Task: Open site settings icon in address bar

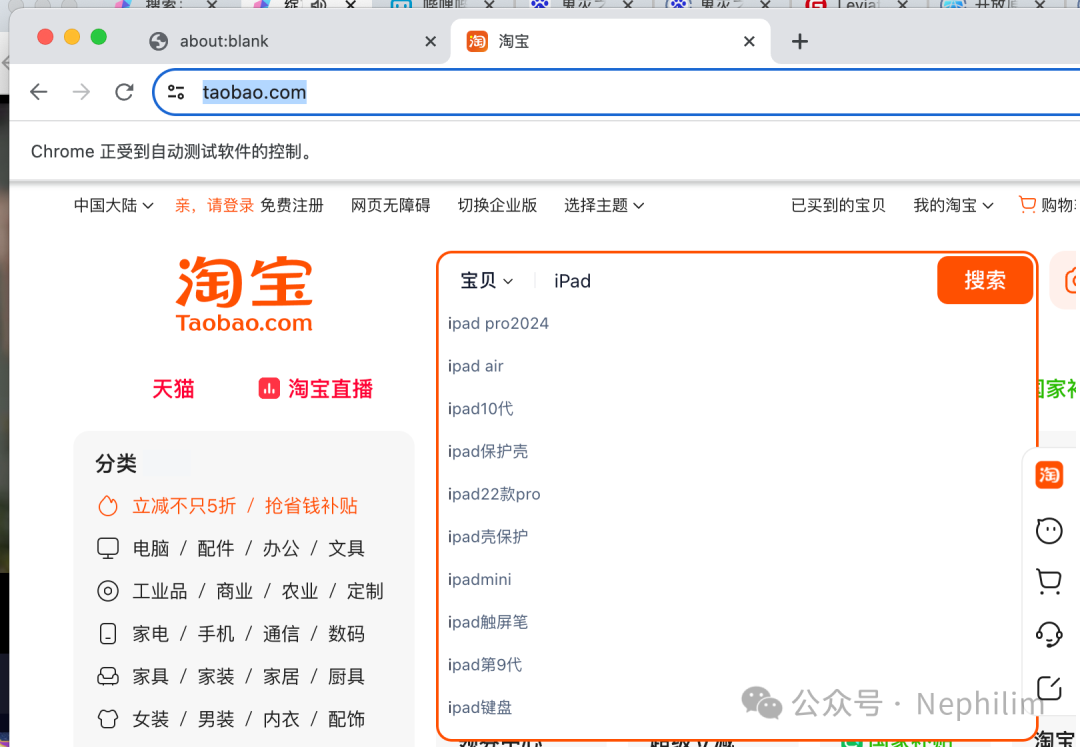Action: pos(176,92)
